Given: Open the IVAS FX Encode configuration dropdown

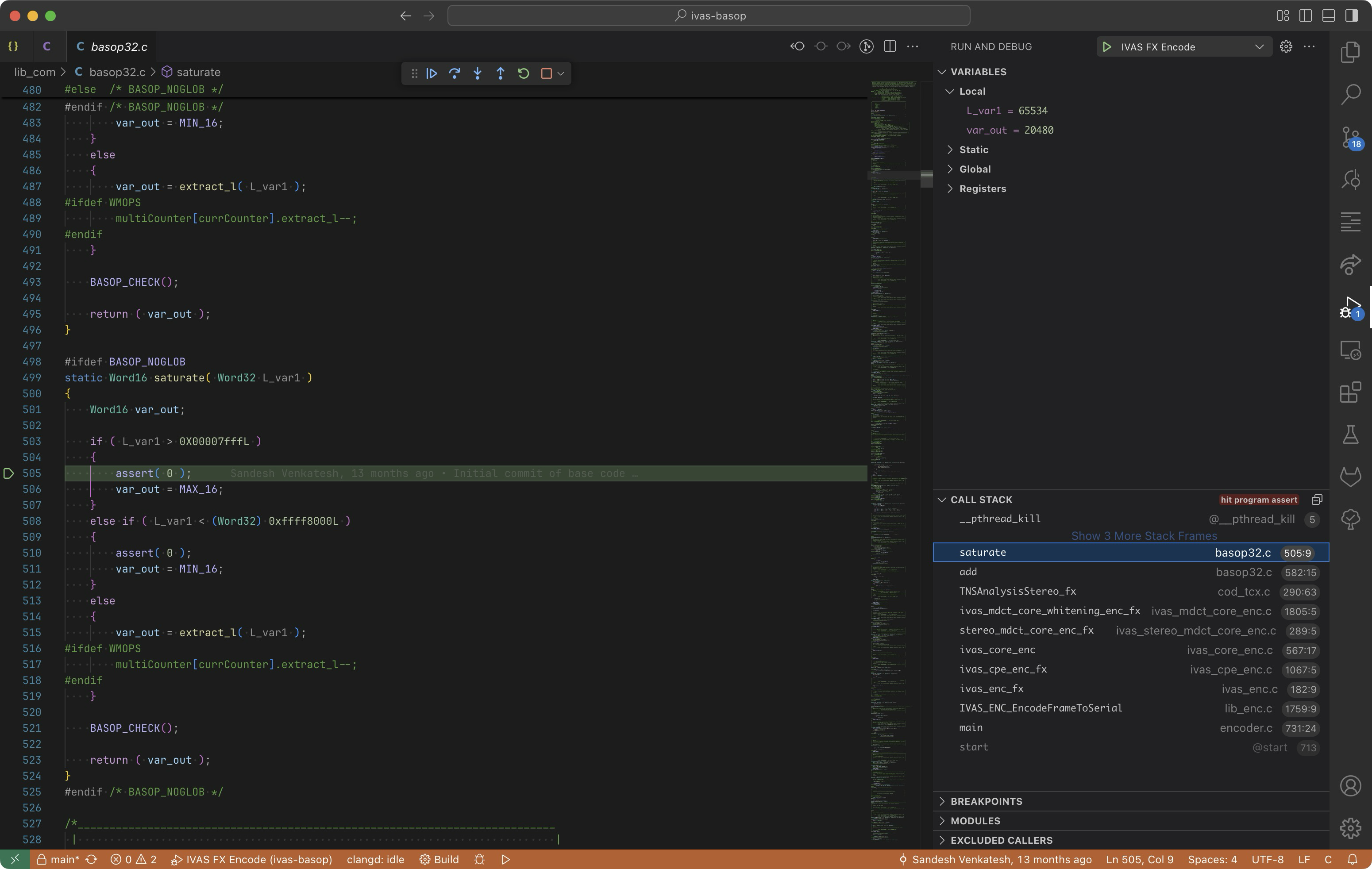Looking at the screenshot, I should click(1259, 47).
